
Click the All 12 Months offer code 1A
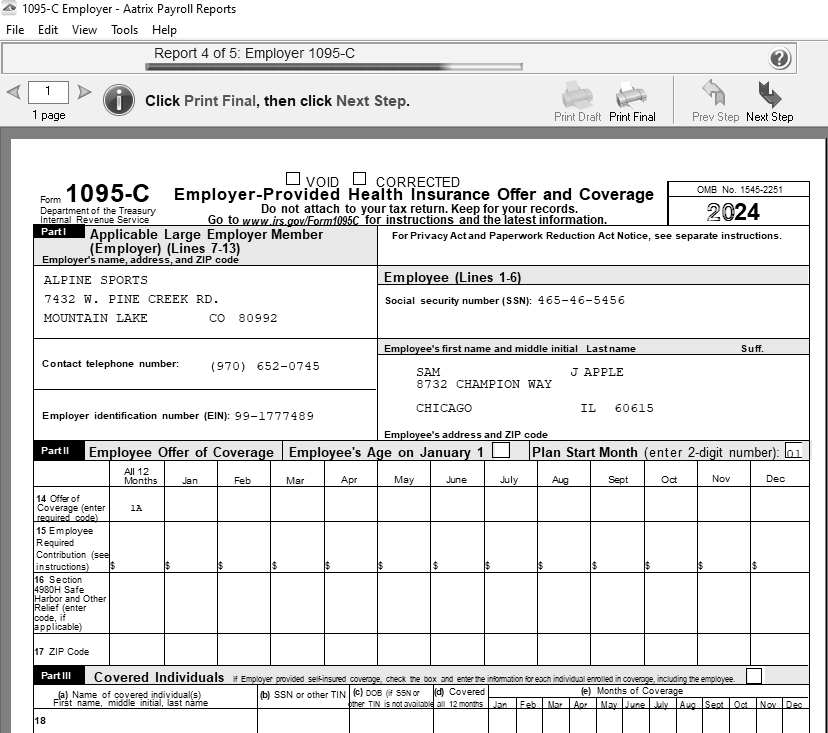pos(136,508)
